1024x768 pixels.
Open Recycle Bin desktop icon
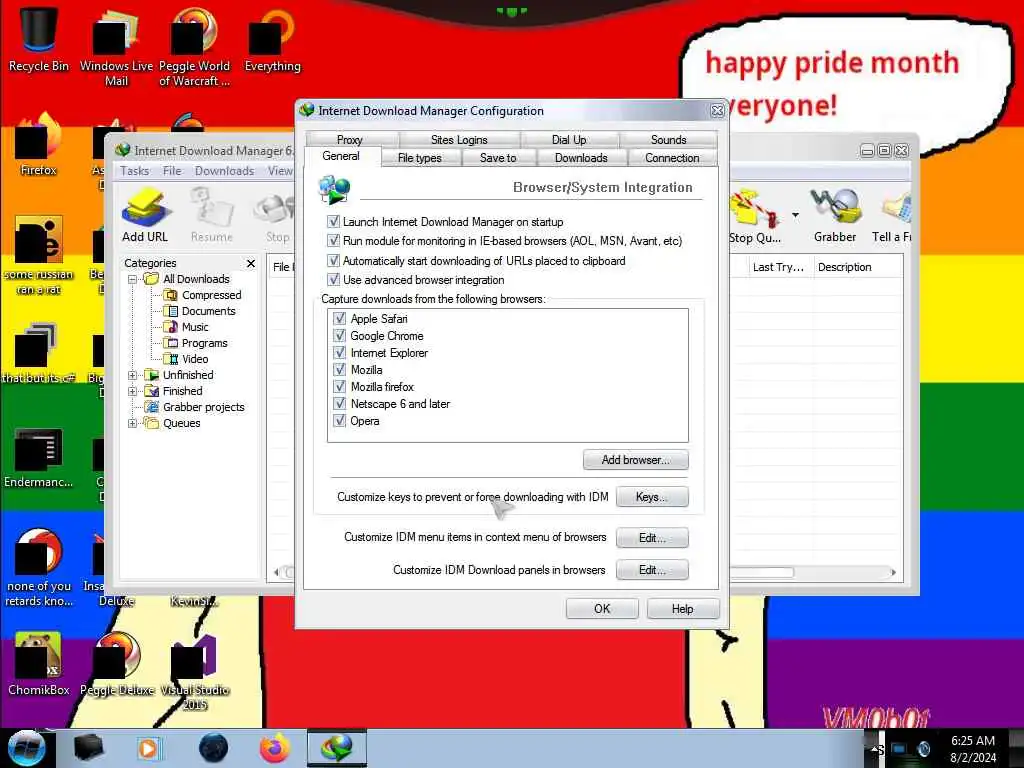pyautogui.click(x=39, y=40)
